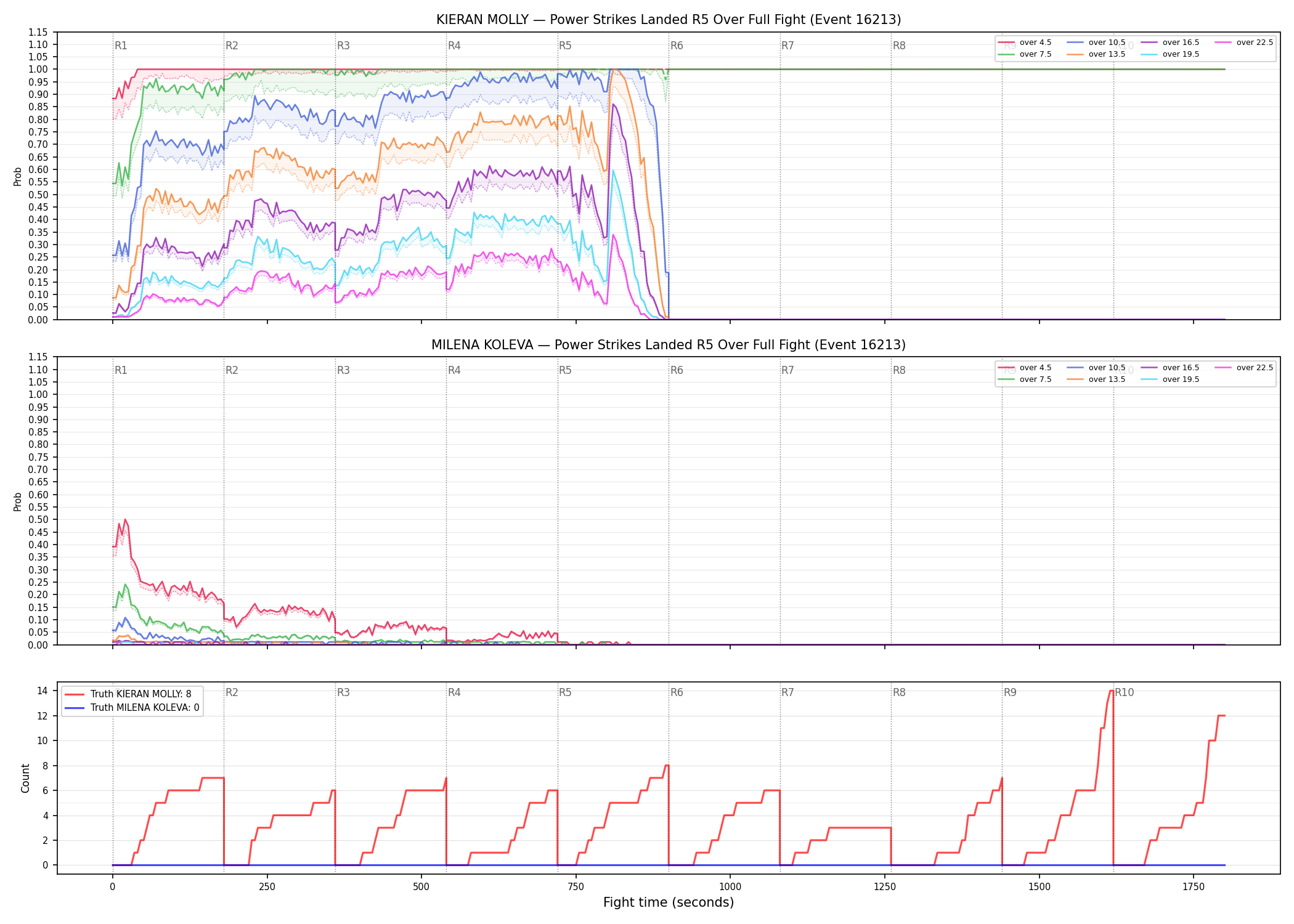Click the R4 round marker in Milena Koleva chart
This screenshot has height=924, width=1294.
(454, 370)
